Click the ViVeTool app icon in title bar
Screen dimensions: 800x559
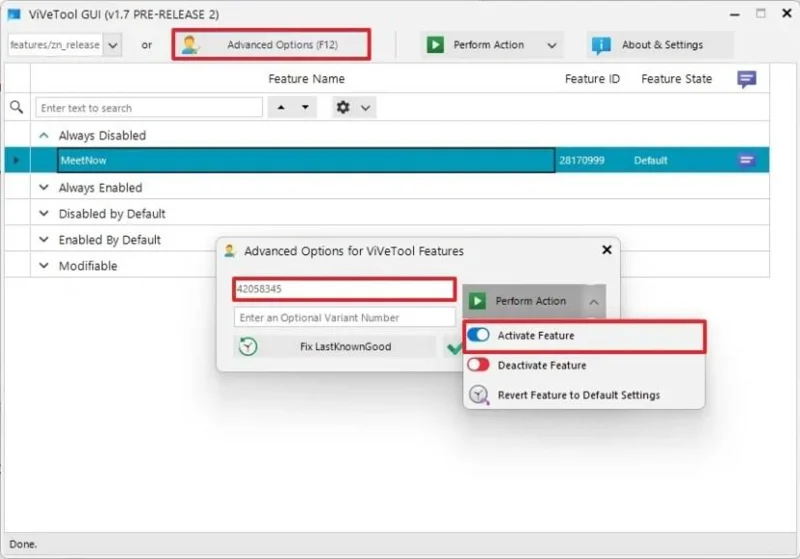14,14
